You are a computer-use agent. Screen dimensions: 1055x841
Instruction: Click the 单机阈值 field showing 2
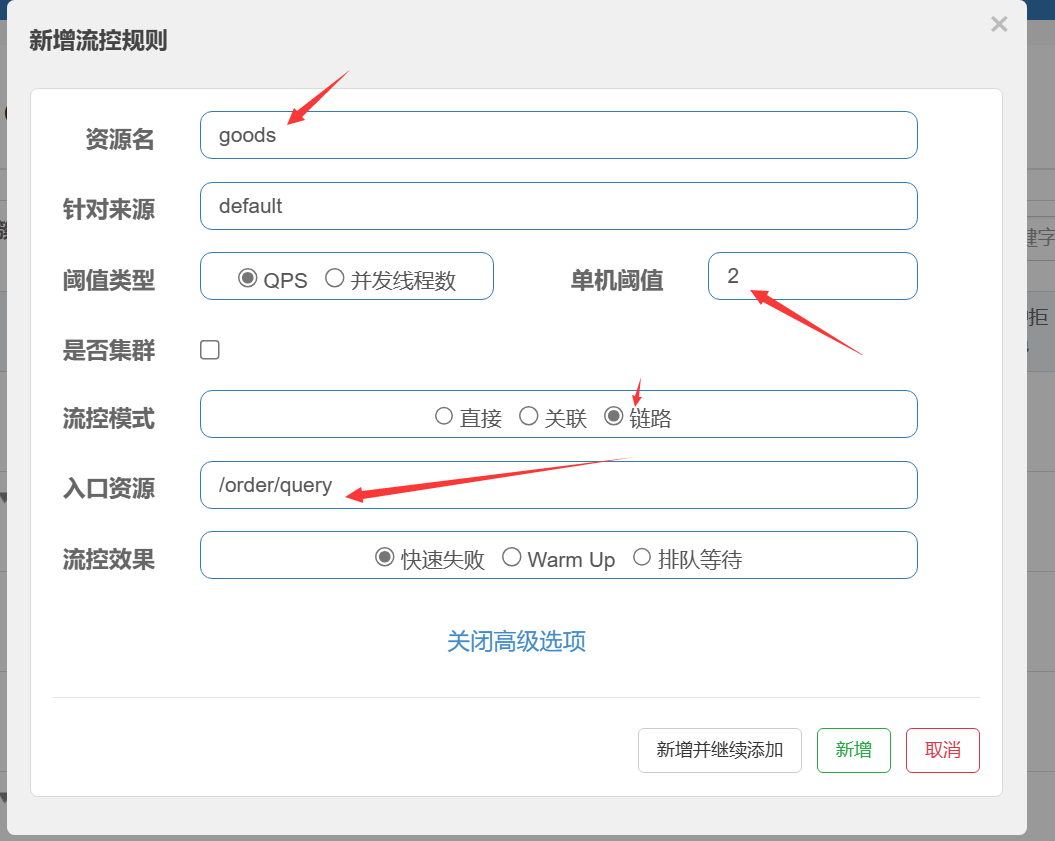pos(813,276)
